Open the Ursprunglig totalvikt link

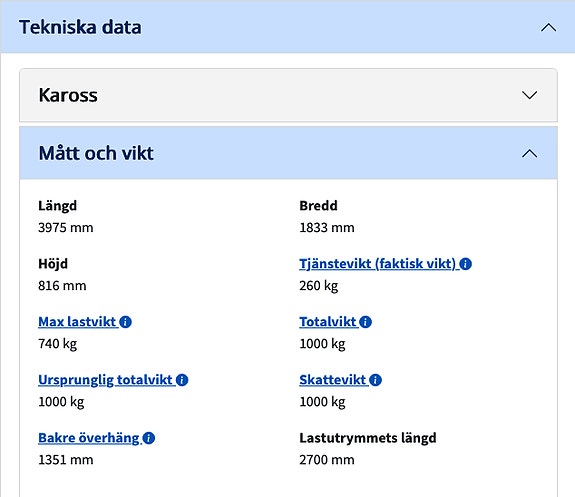(x=105, y=380)
